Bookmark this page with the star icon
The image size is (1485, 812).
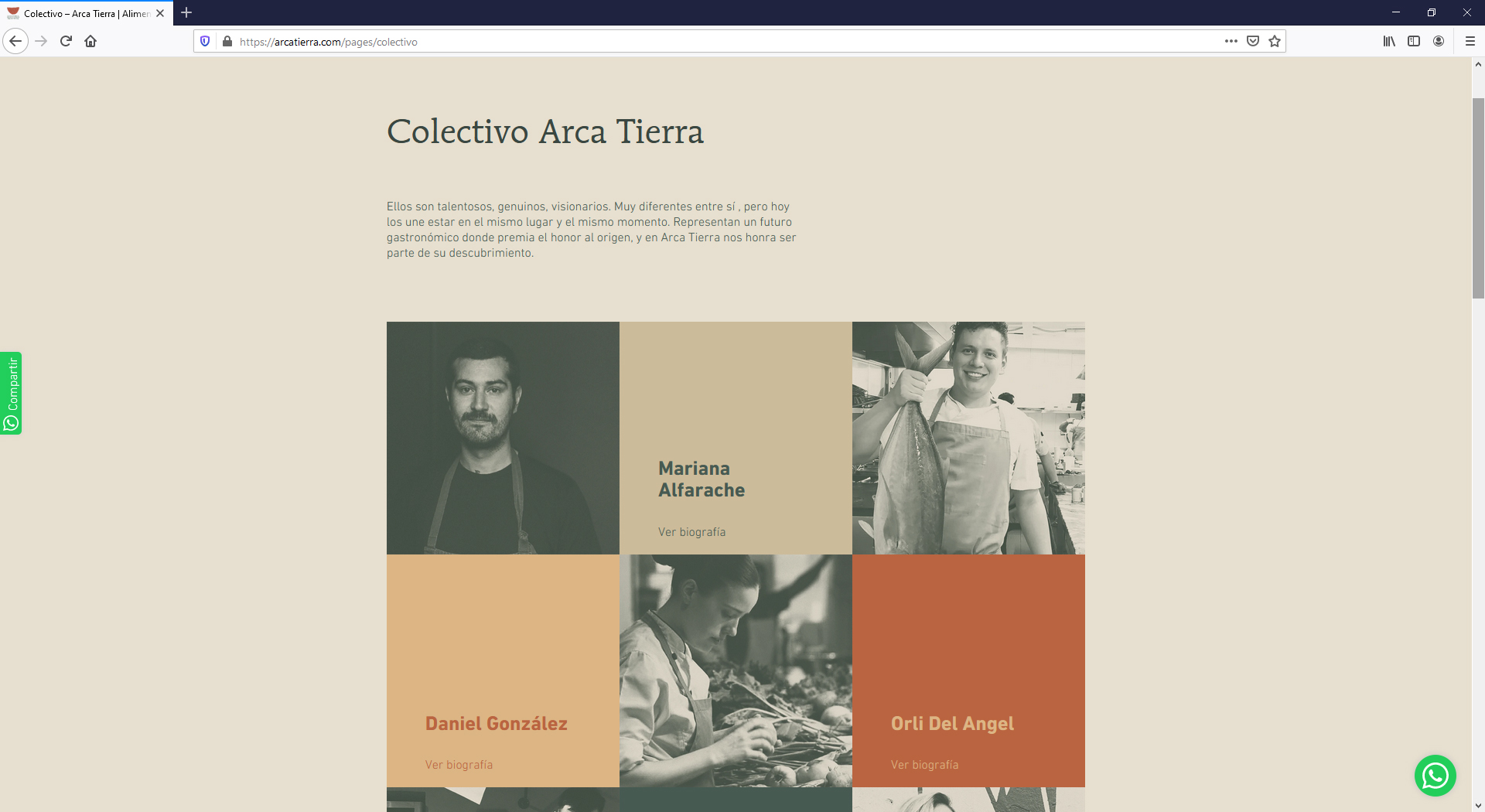(x=1275, y=41)
